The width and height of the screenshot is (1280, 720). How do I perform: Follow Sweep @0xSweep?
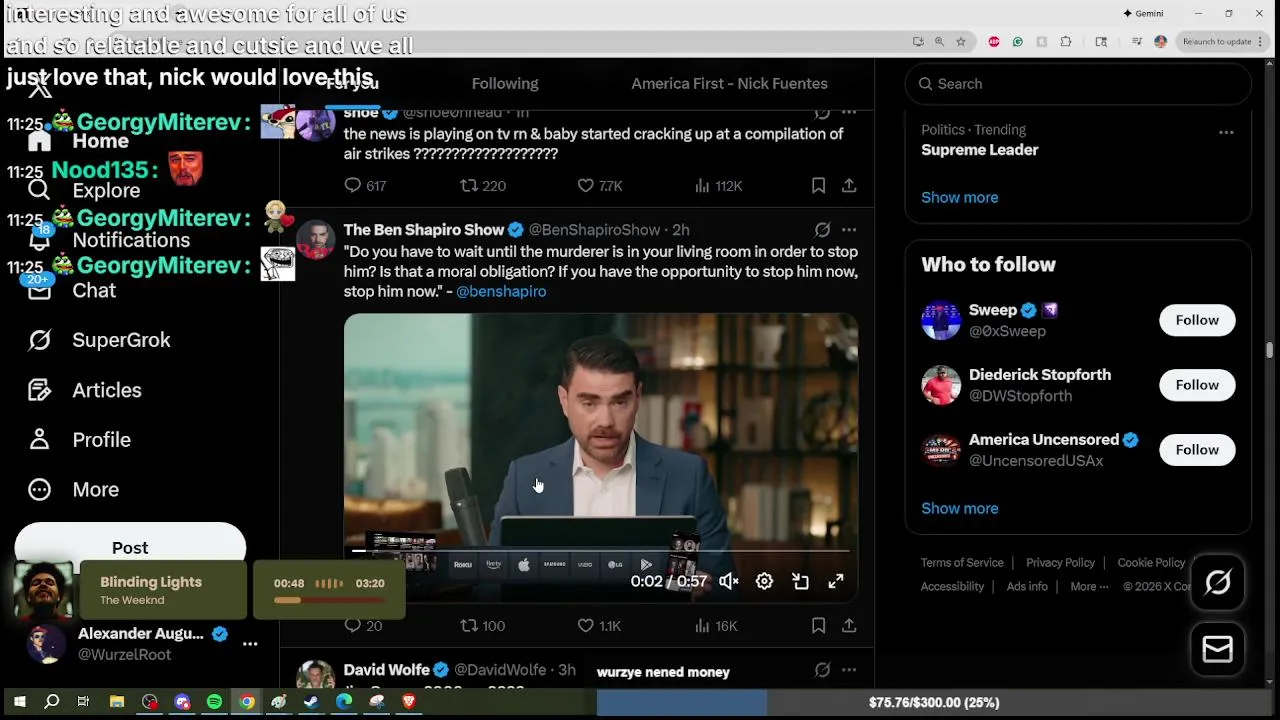1197,320
